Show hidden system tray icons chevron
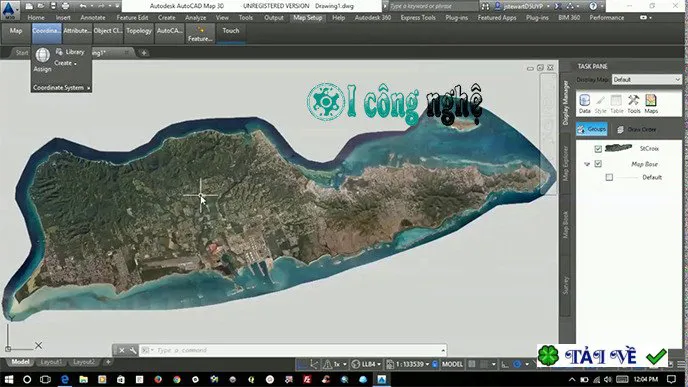Viewport: 688px width, 387px height. (x=572, y=380)
